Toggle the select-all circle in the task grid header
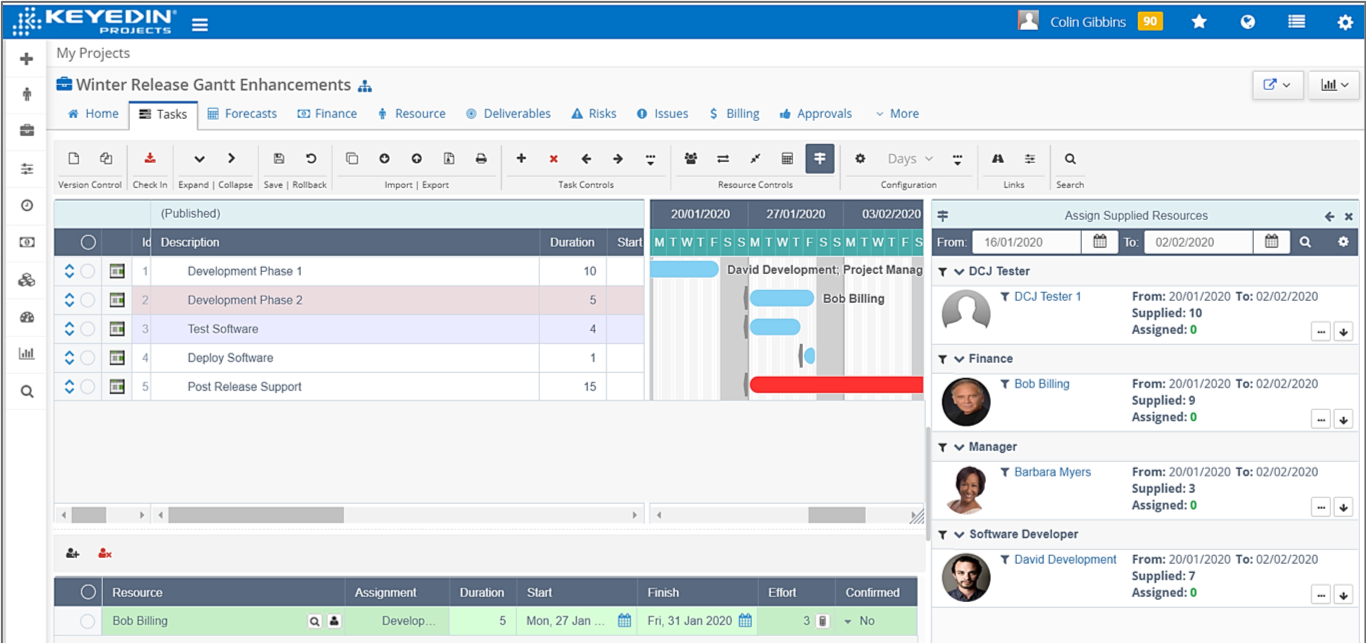 tap(88, 242)
